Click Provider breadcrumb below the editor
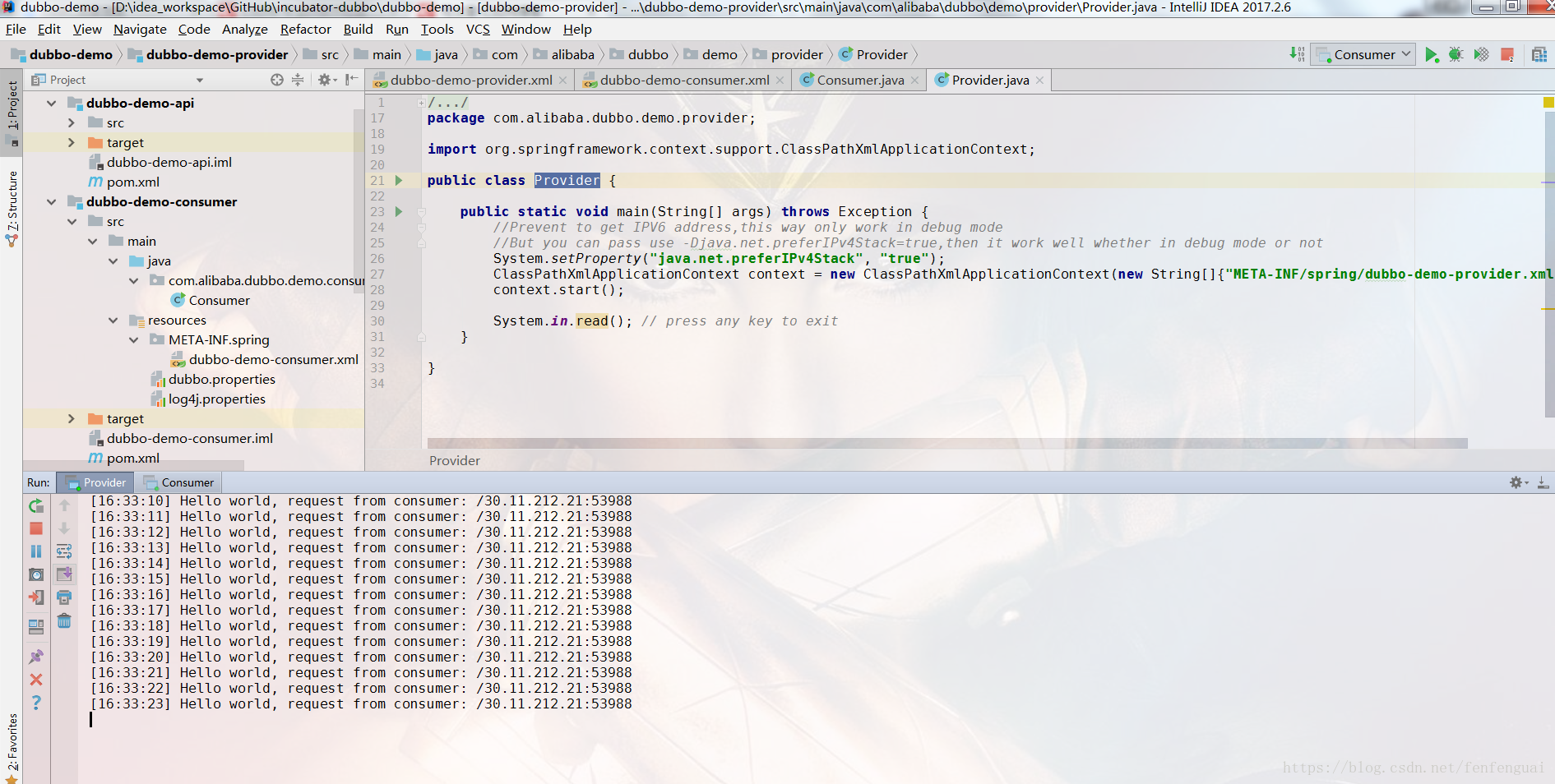 point(454,460)
